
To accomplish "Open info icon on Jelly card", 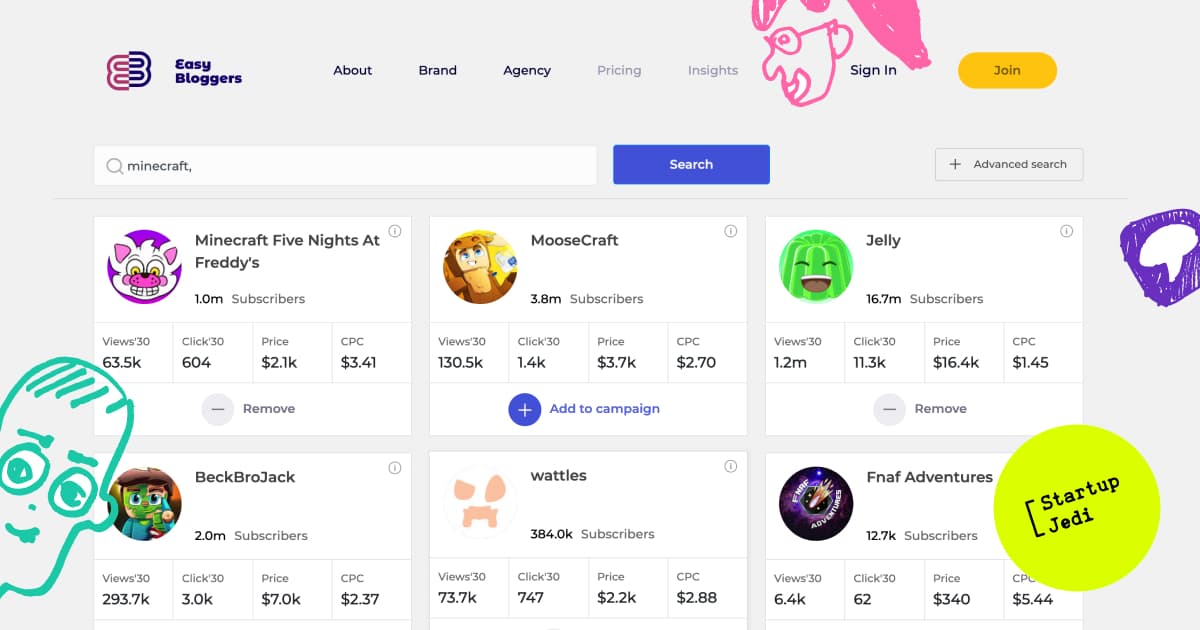I will coord(1067,231).
